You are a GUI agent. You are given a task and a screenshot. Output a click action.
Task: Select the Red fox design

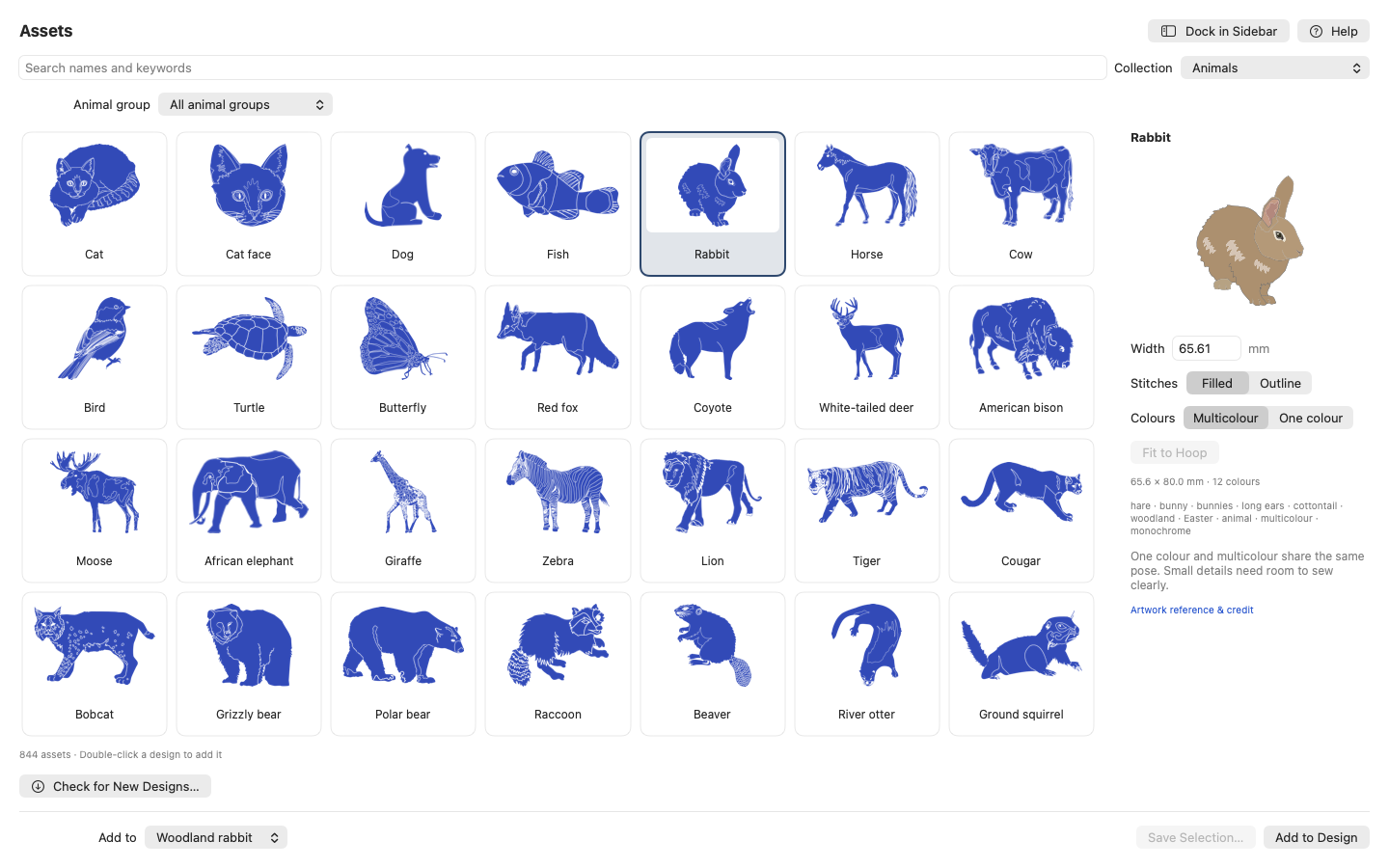tap(558, 357)
